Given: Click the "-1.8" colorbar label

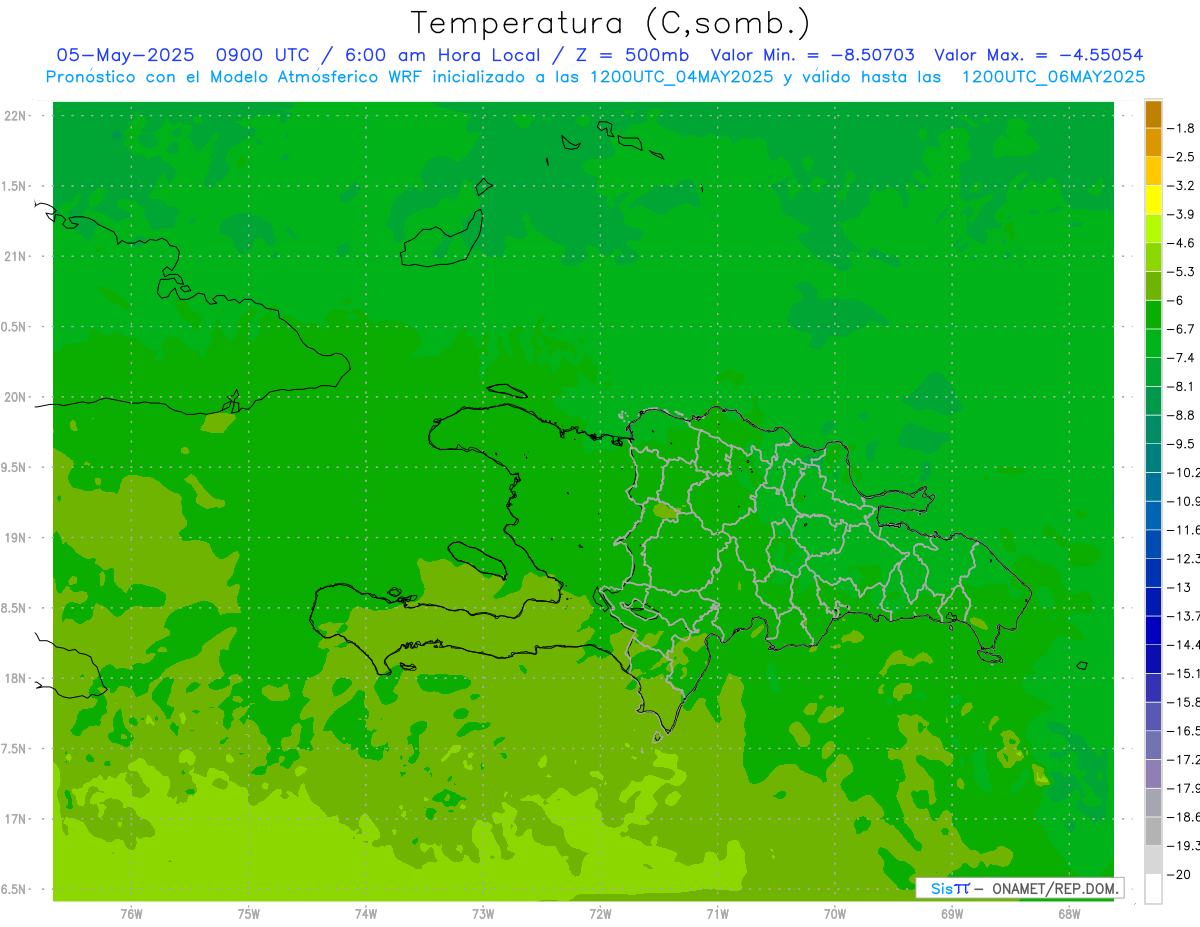Looking at the screenshot, I should 1181,128.
